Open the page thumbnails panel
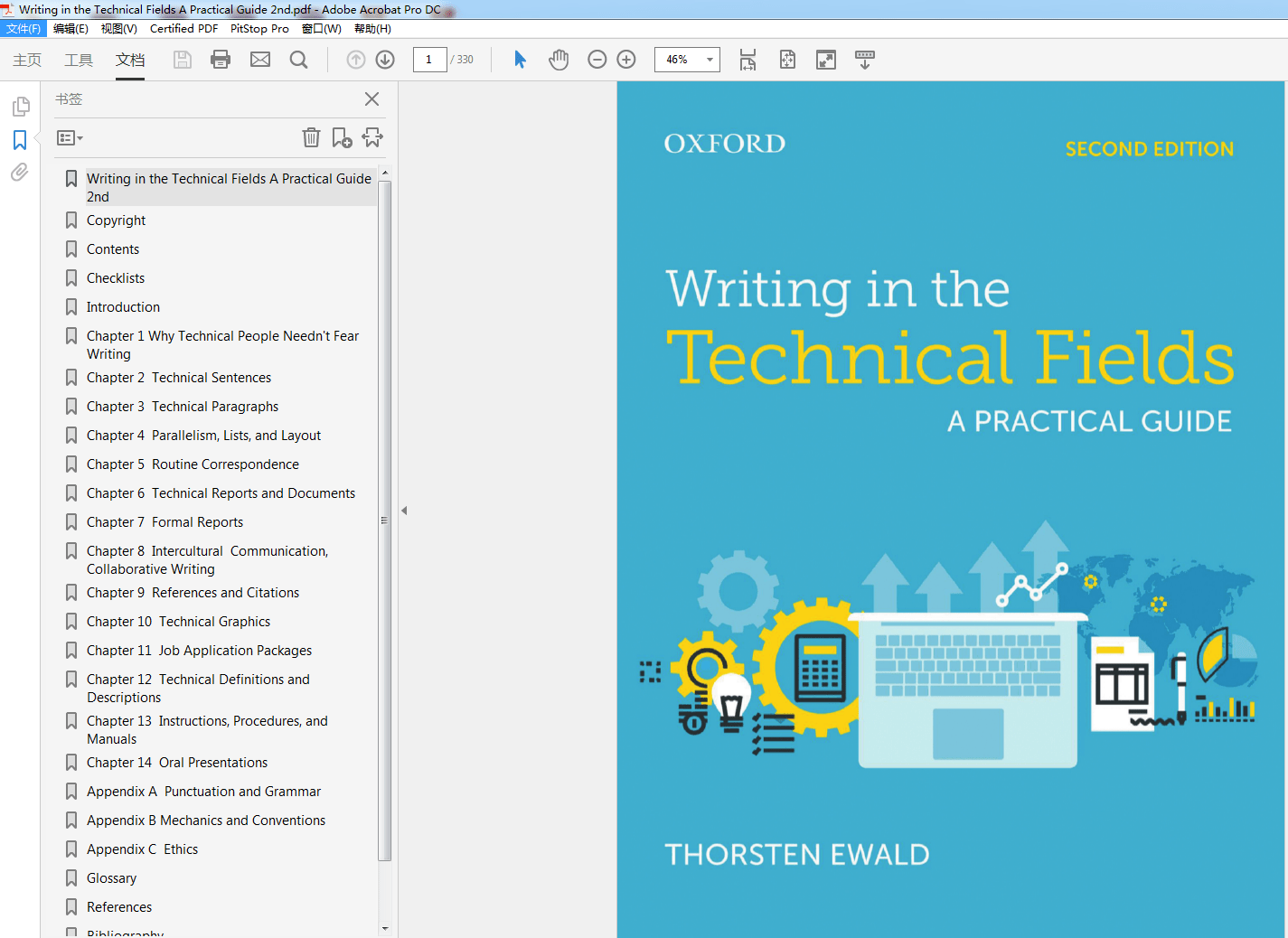Image resolution: width=1288 pixels, height=938 pixels. [x=19, y=106]
